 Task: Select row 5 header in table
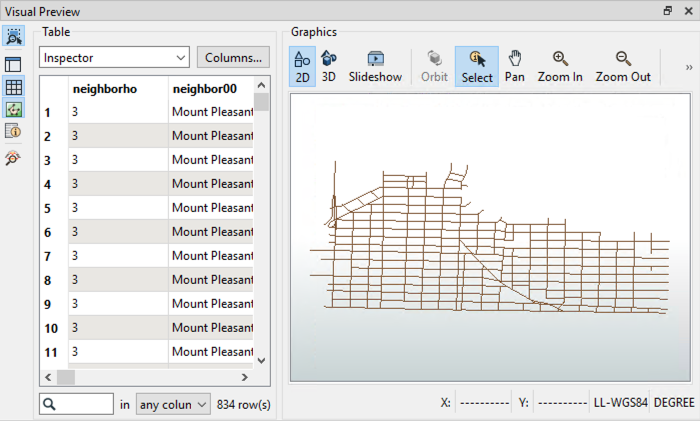click(x=54, y=208)
